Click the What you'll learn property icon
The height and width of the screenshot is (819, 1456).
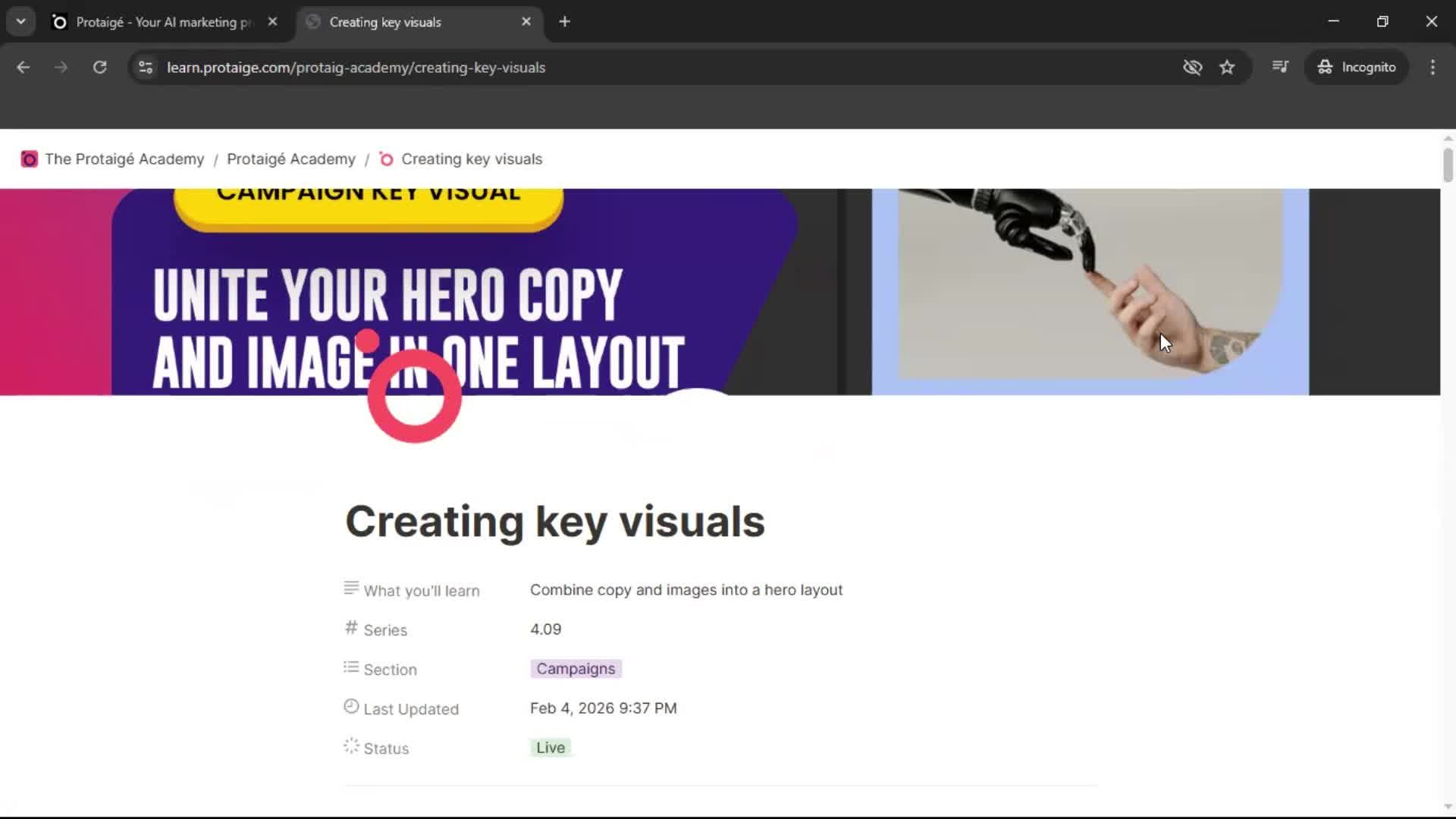coord(350,588)
